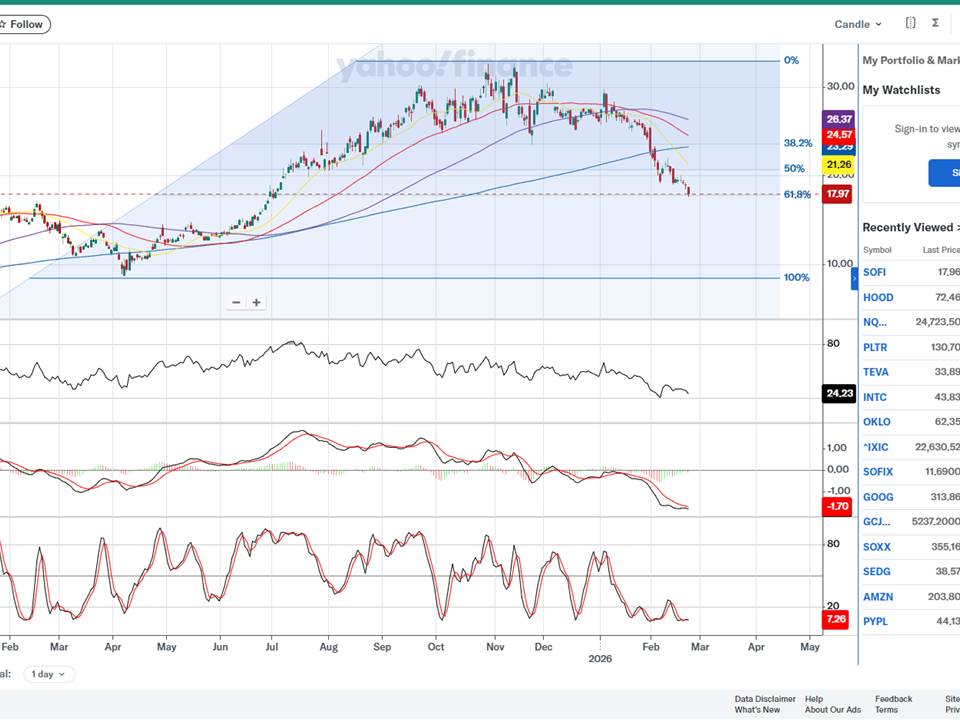Open PLTR quote from the list
960x720 pixels.
tap(875, 347)
